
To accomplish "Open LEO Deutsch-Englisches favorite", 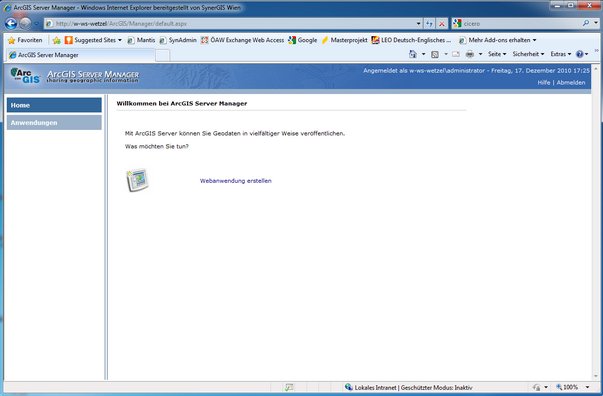I will [x=411, y=40].
